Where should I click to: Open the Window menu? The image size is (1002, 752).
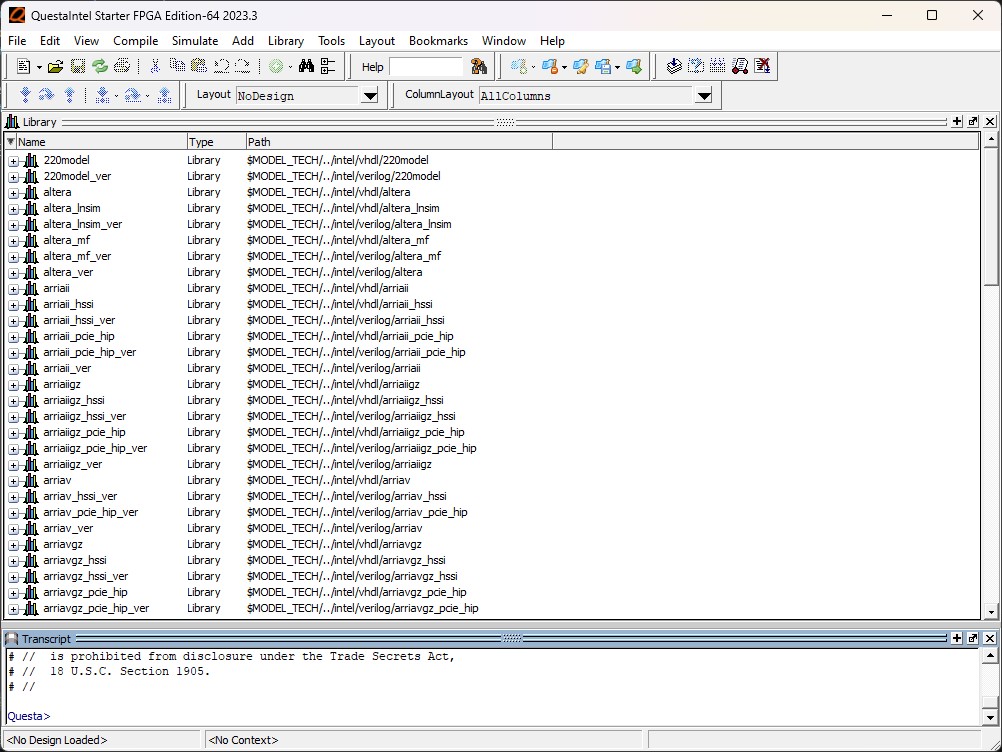504,40
